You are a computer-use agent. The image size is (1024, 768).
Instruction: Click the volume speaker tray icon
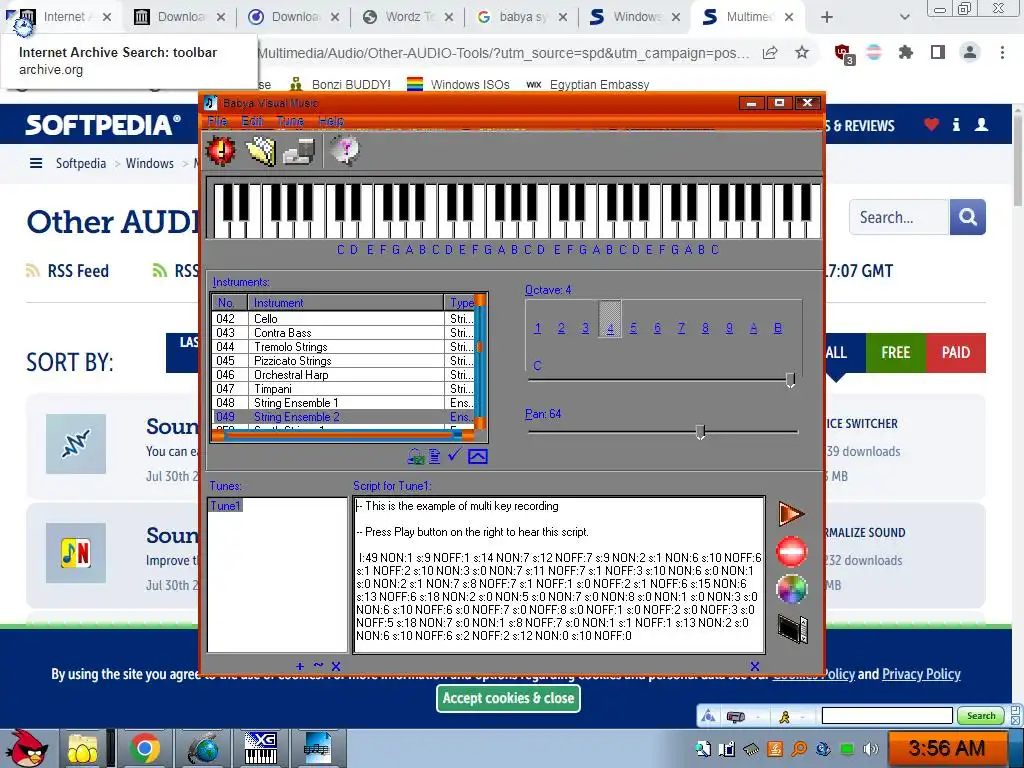coord(871,749)
